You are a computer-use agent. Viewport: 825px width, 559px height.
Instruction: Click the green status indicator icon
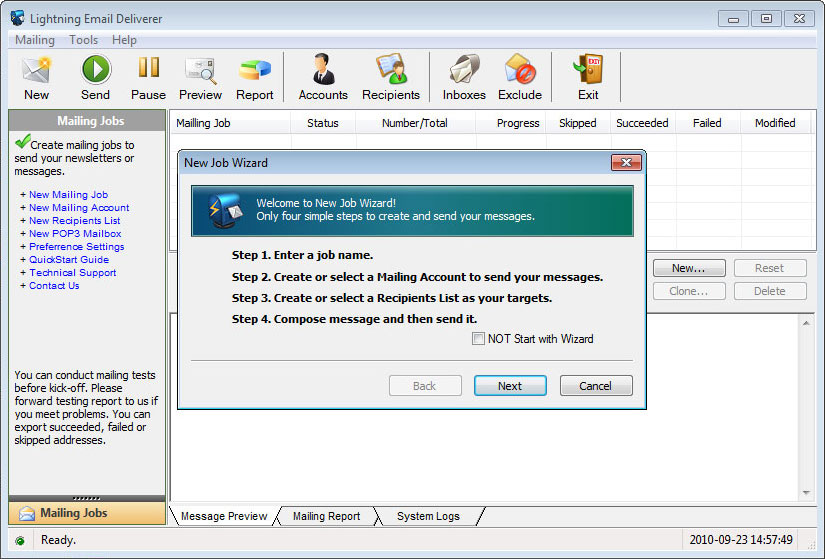[x=20, y=541]
